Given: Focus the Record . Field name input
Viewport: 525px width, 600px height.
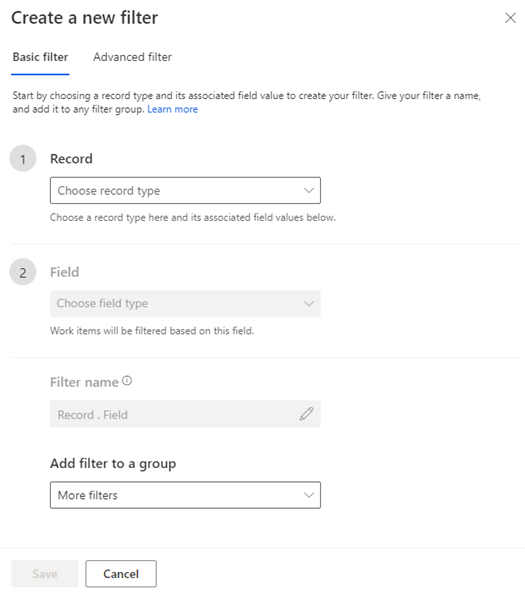Looking at the screenshot, I should [185, 414].
